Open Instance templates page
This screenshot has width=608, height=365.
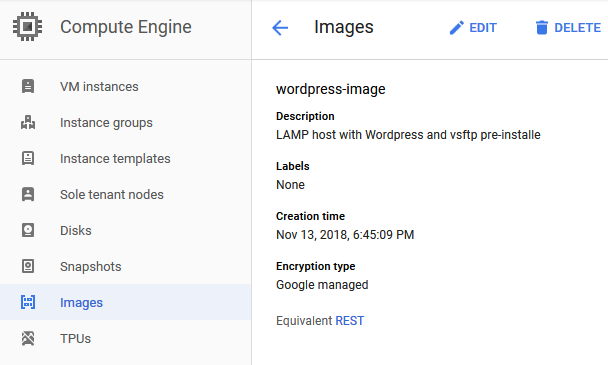click(x=126, y=159)
